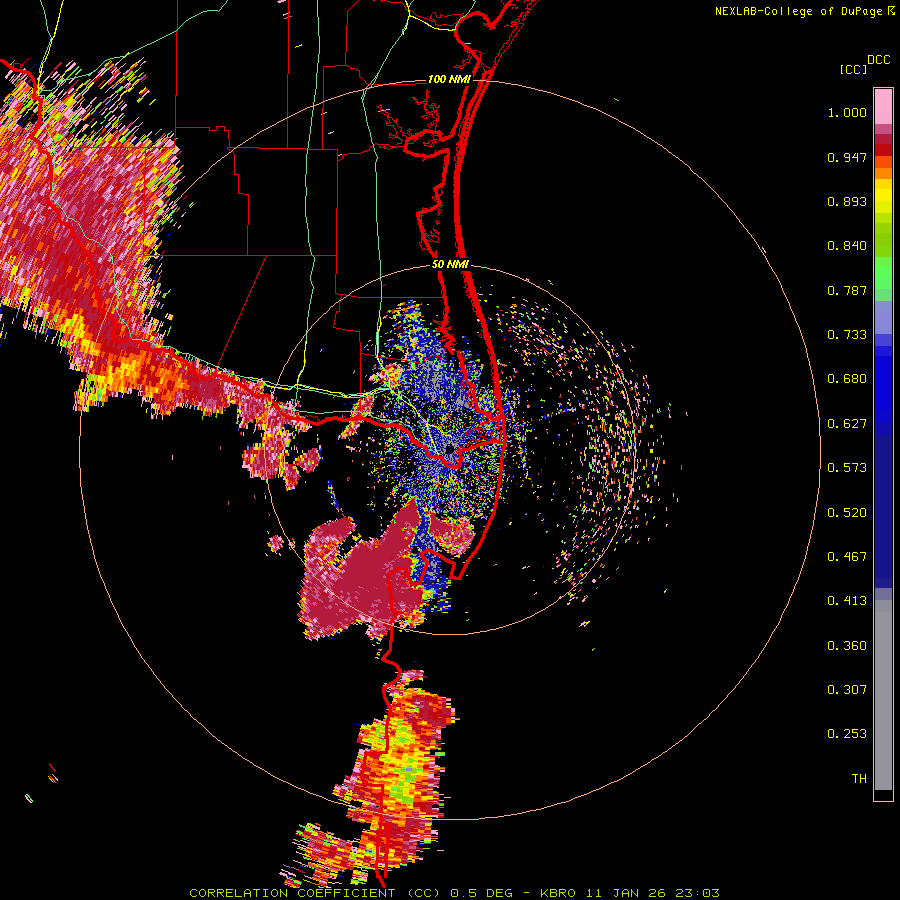Click the 0.573 color scale value
The image size is (900, 900).
click(x=847, y=468)
